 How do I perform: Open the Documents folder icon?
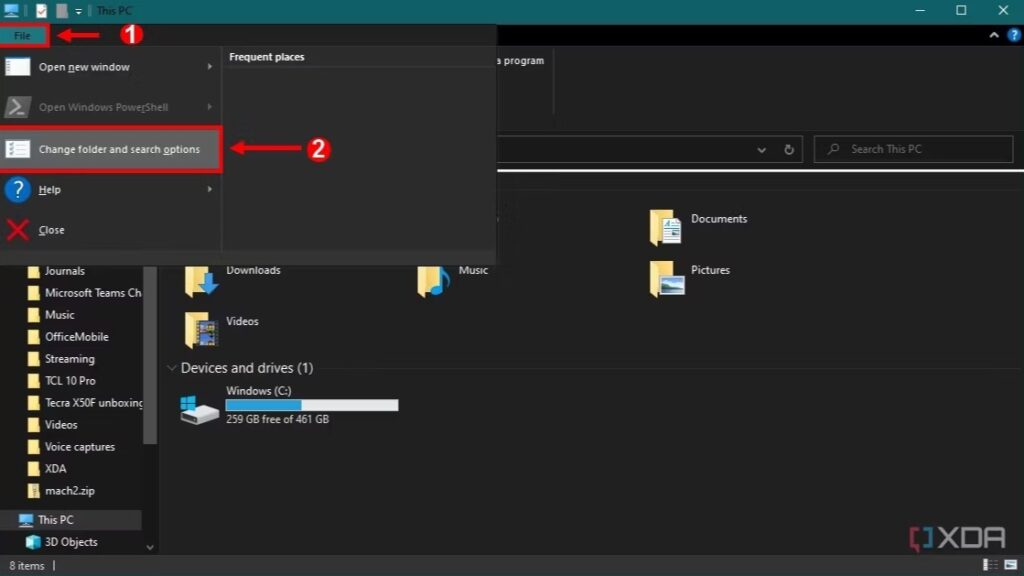pyautogui.click(x=665, y=227)
